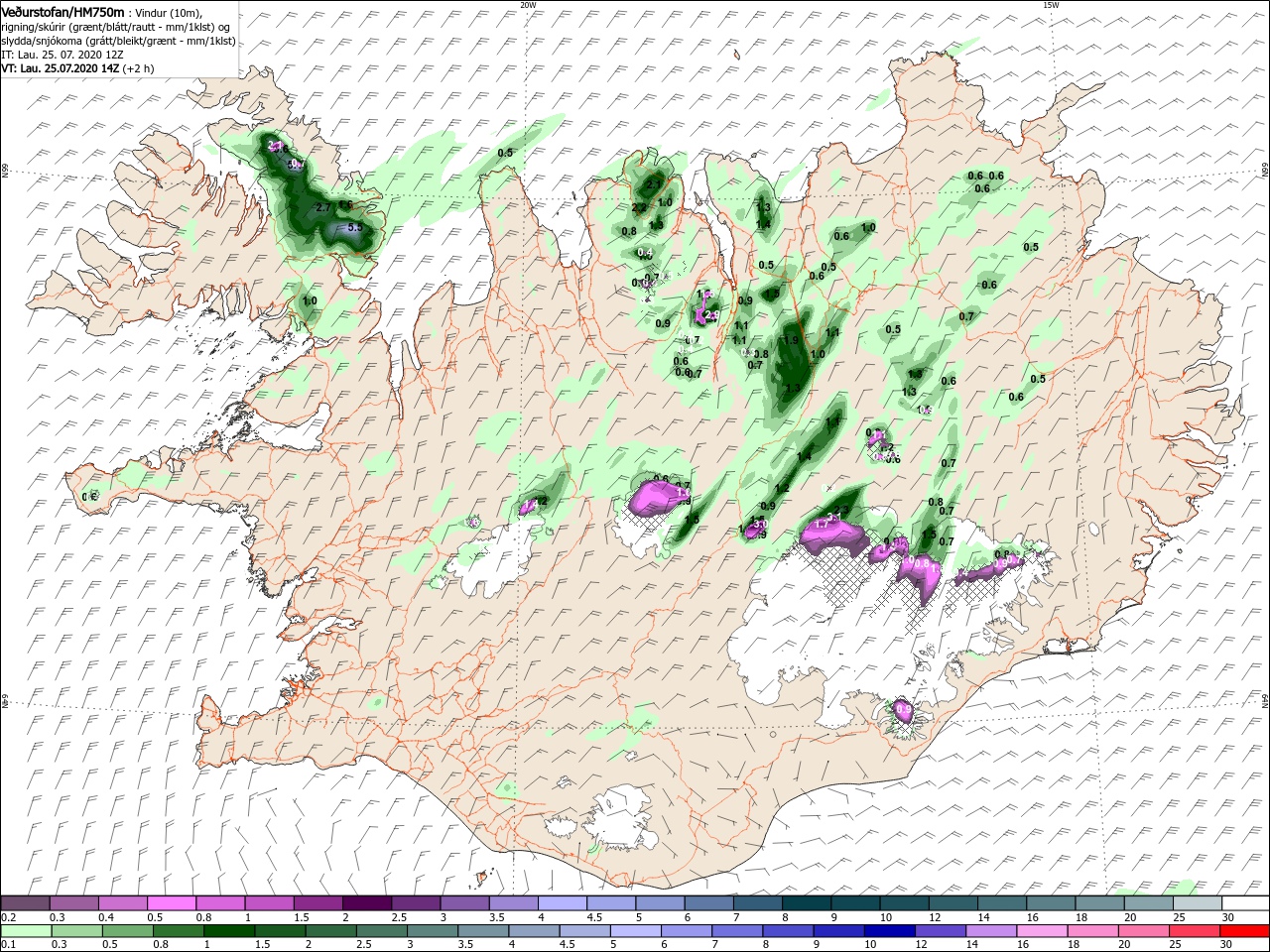Screen dimensions: 1270x952
Task: Click the 1.9 precipitation value on the map
Action: pos(791,340)
